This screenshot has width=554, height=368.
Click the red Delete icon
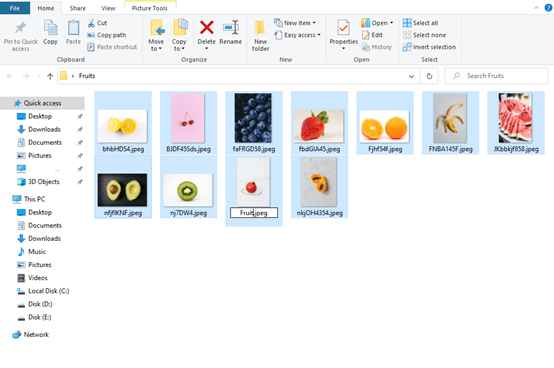206,28
